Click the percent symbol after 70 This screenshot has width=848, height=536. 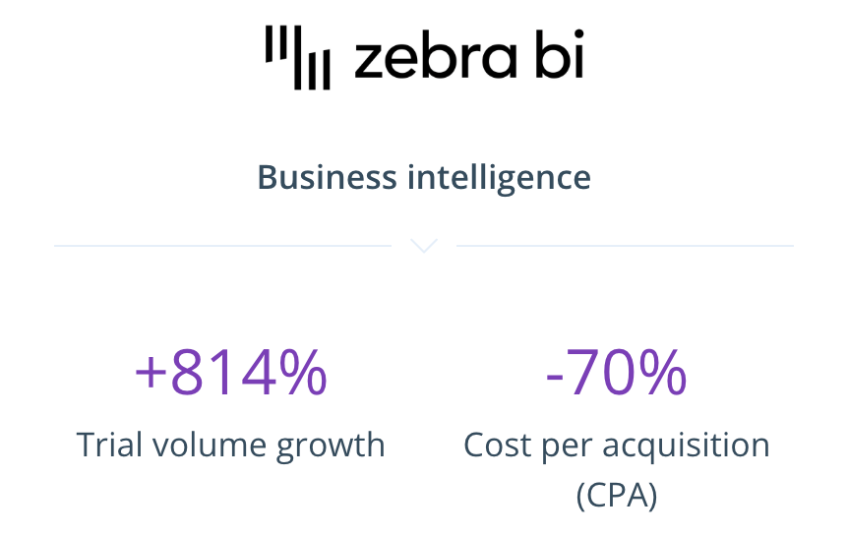click(x=662, y=373)
